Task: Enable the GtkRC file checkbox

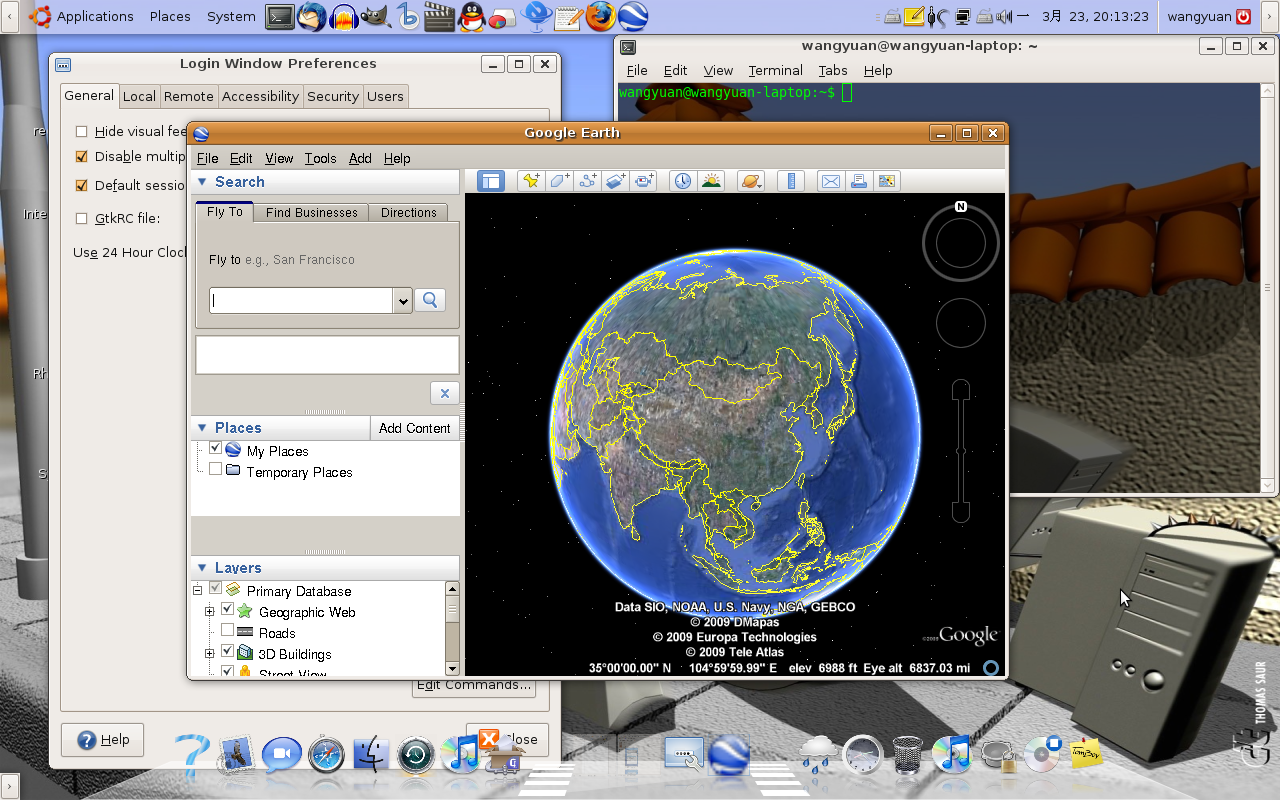Action: [82, 218]
